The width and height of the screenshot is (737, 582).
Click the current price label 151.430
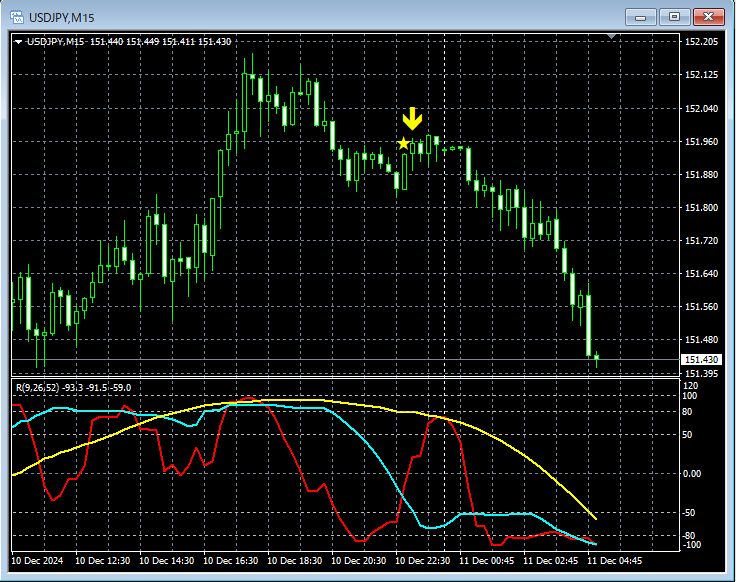click(x=701, y=360)
